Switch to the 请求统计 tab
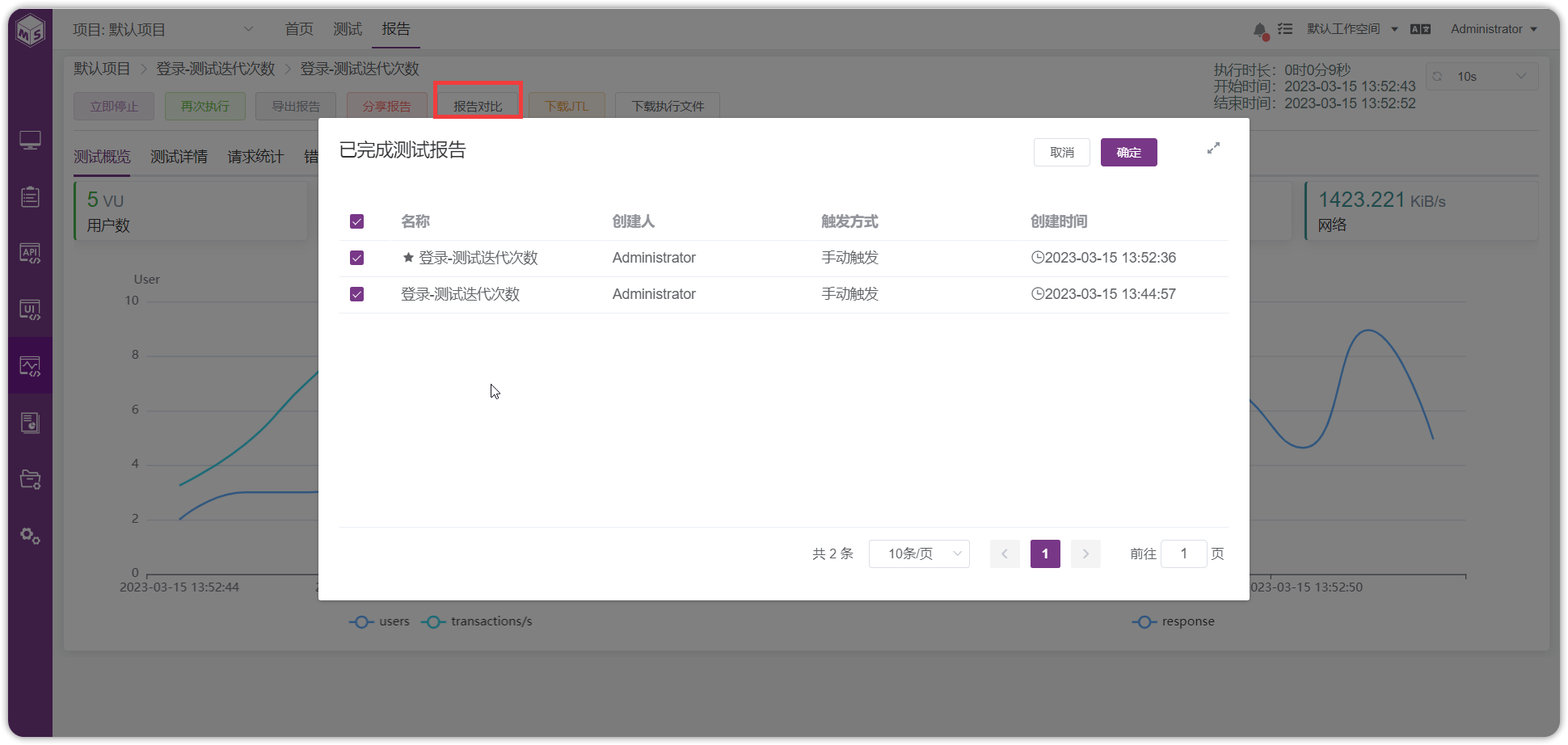1568x745 pixels. [255, 157]
